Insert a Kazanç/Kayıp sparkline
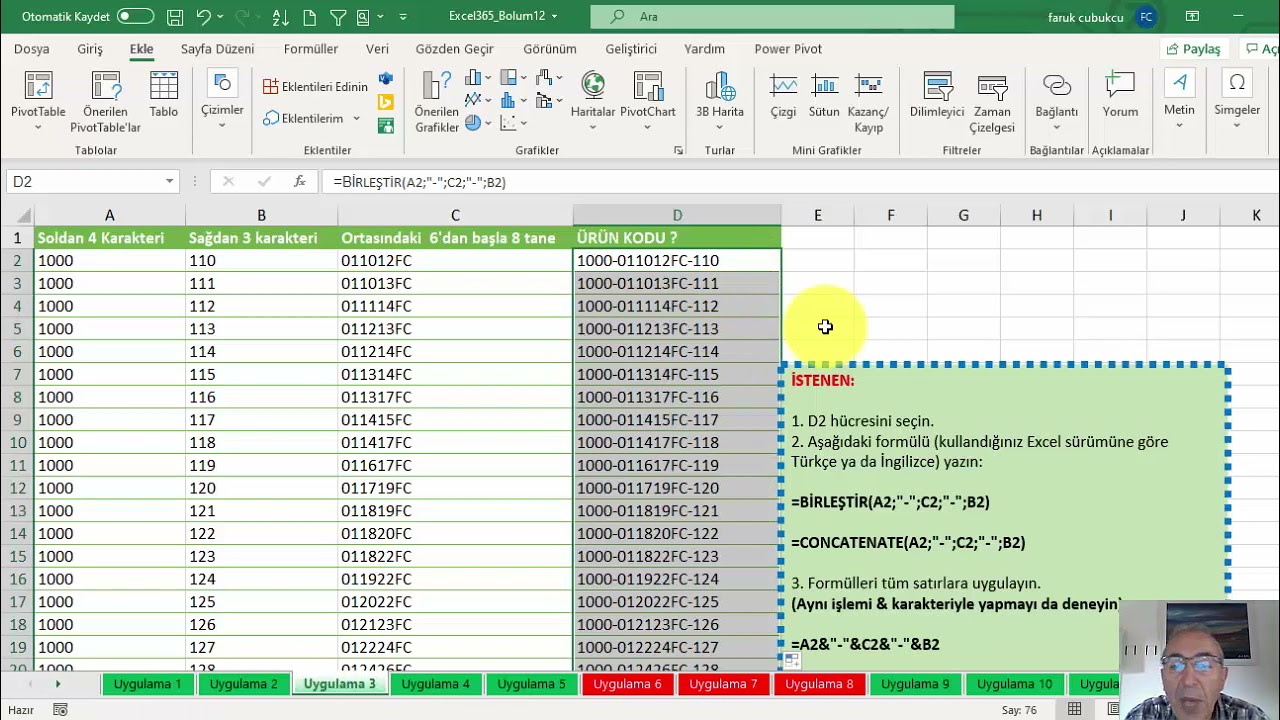 pyautogui.click(x=868, y=101)
